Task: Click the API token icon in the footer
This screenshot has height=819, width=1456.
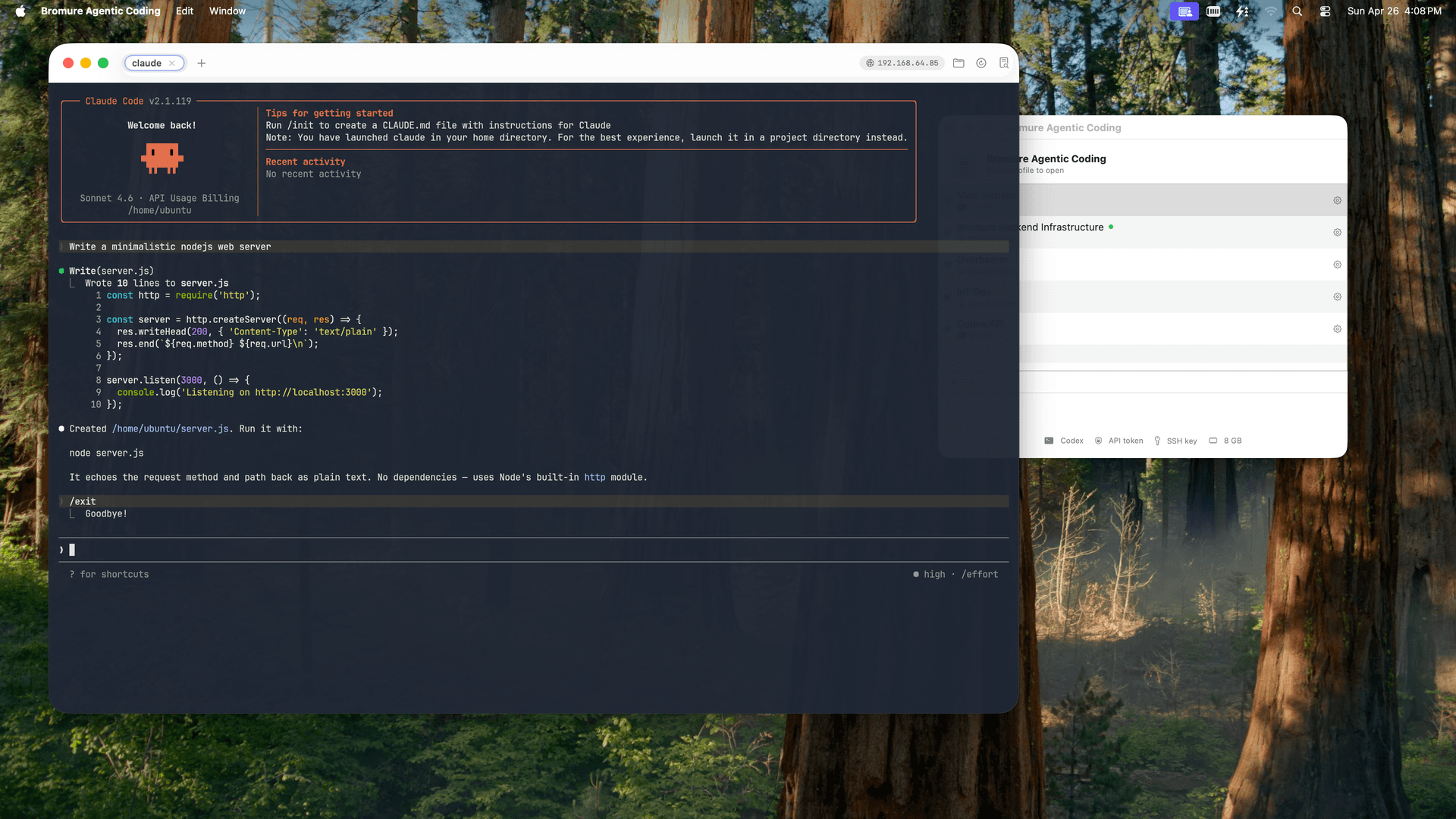Action: [x=1098, y=441]
